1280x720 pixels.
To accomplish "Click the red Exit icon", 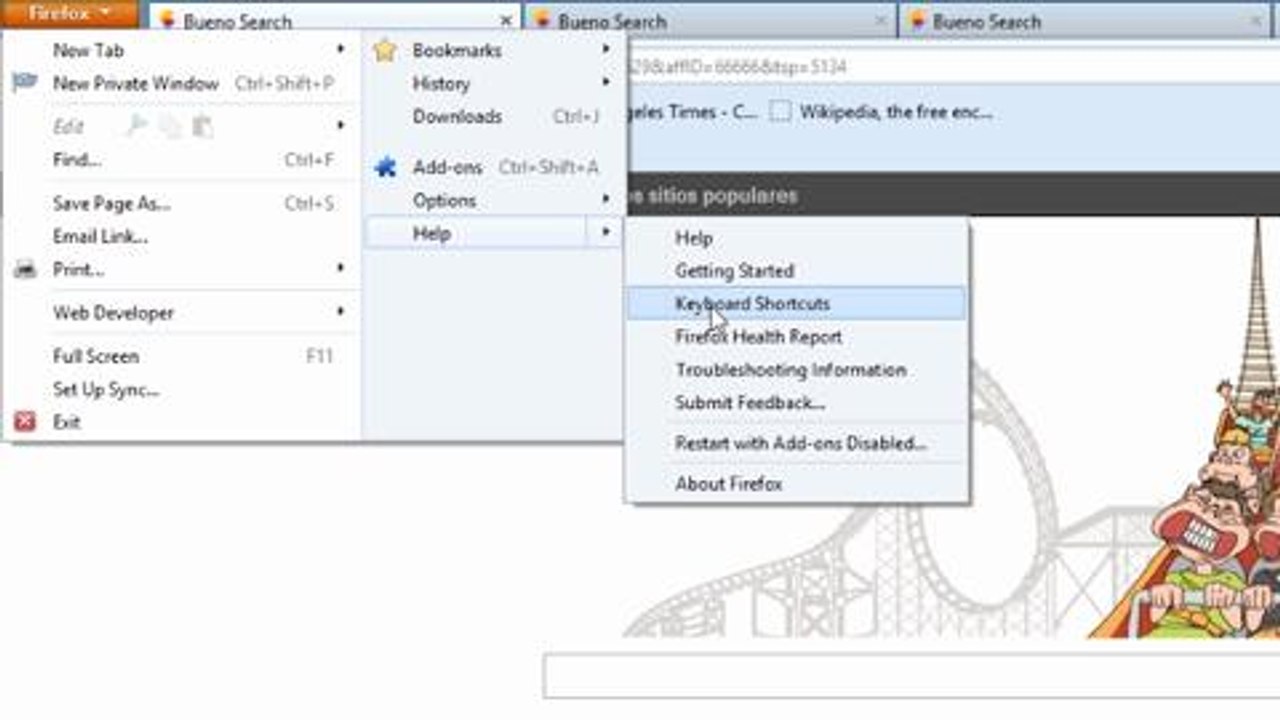I will coord(25,422).
